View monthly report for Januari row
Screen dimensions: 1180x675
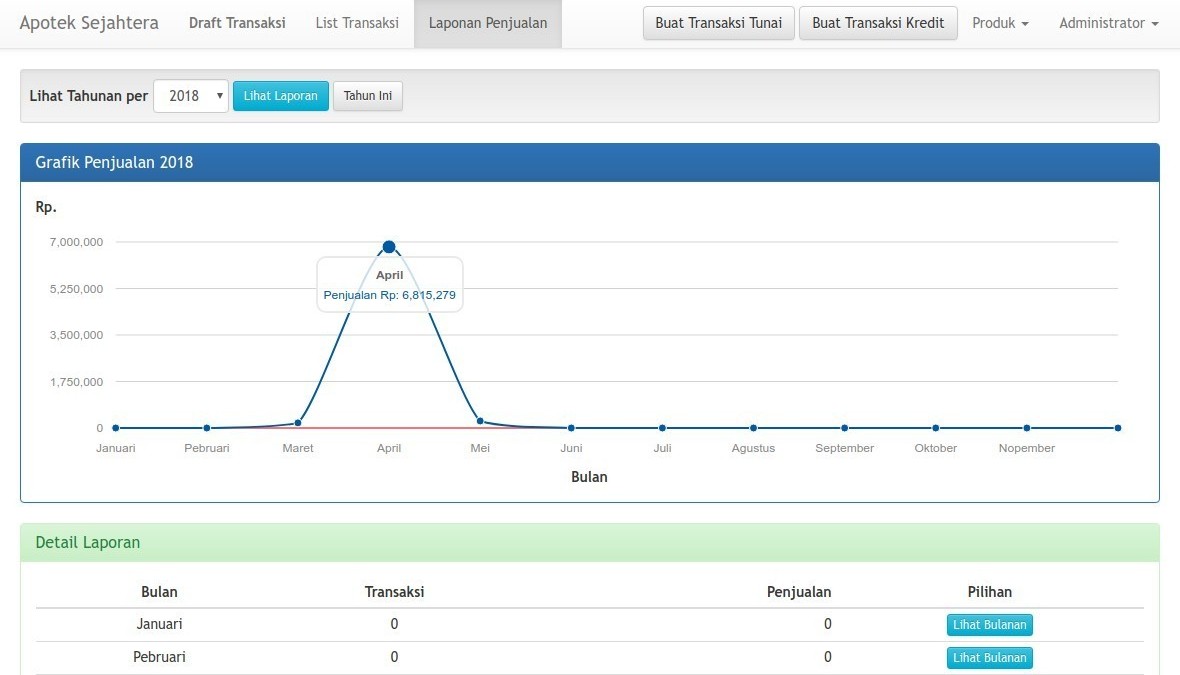[x=989, y=625]
